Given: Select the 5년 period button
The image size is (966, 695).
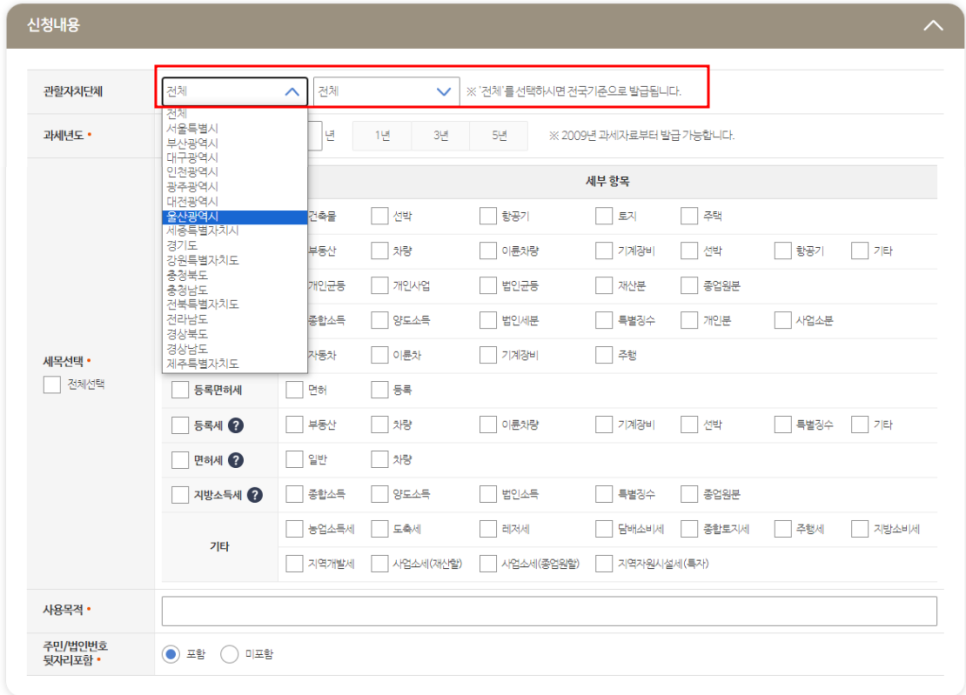Looking at the screenshot, I should [497, 134].
